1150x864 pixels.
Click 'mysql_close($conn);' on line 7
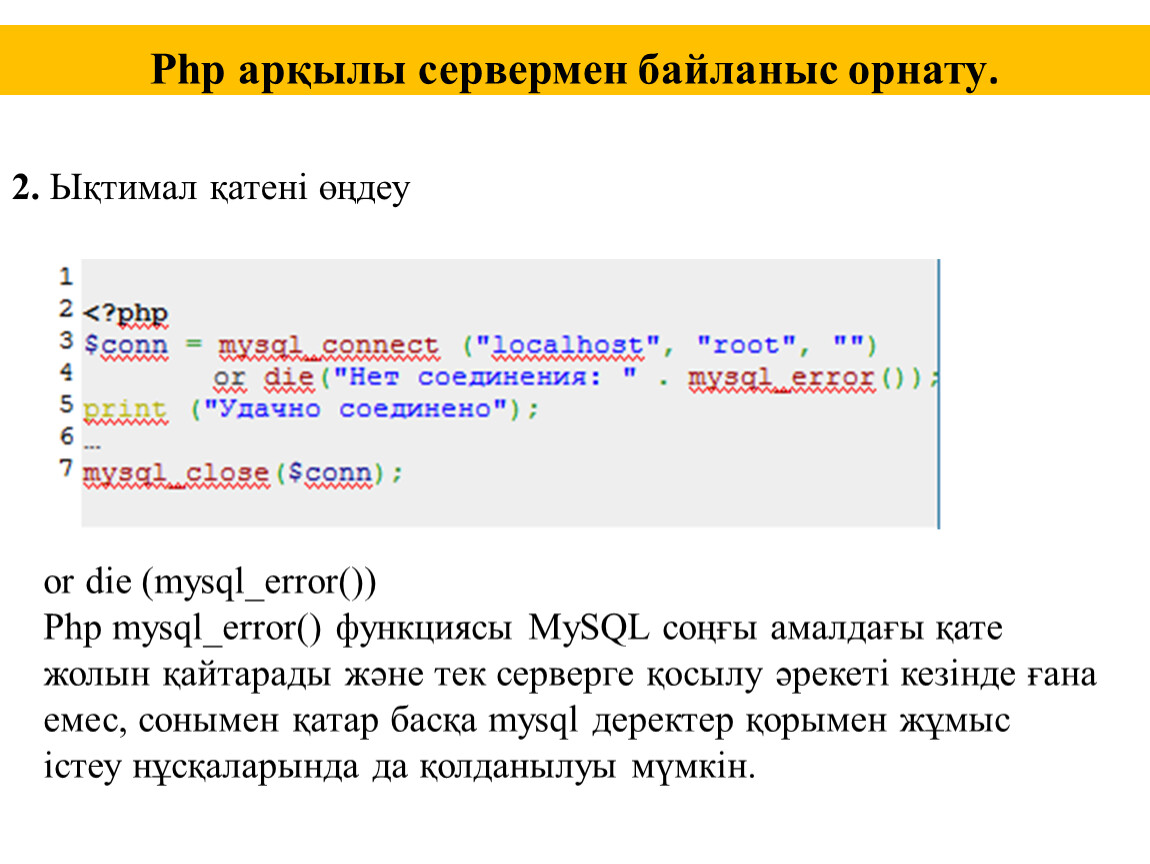click(243, 473)
